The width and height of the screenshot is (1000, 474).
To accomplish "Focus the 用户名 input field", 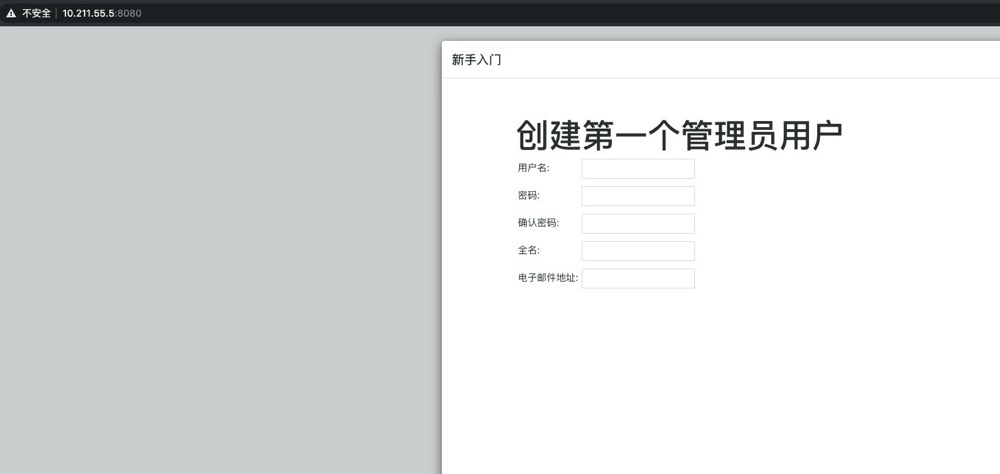I will pos(638,169).
